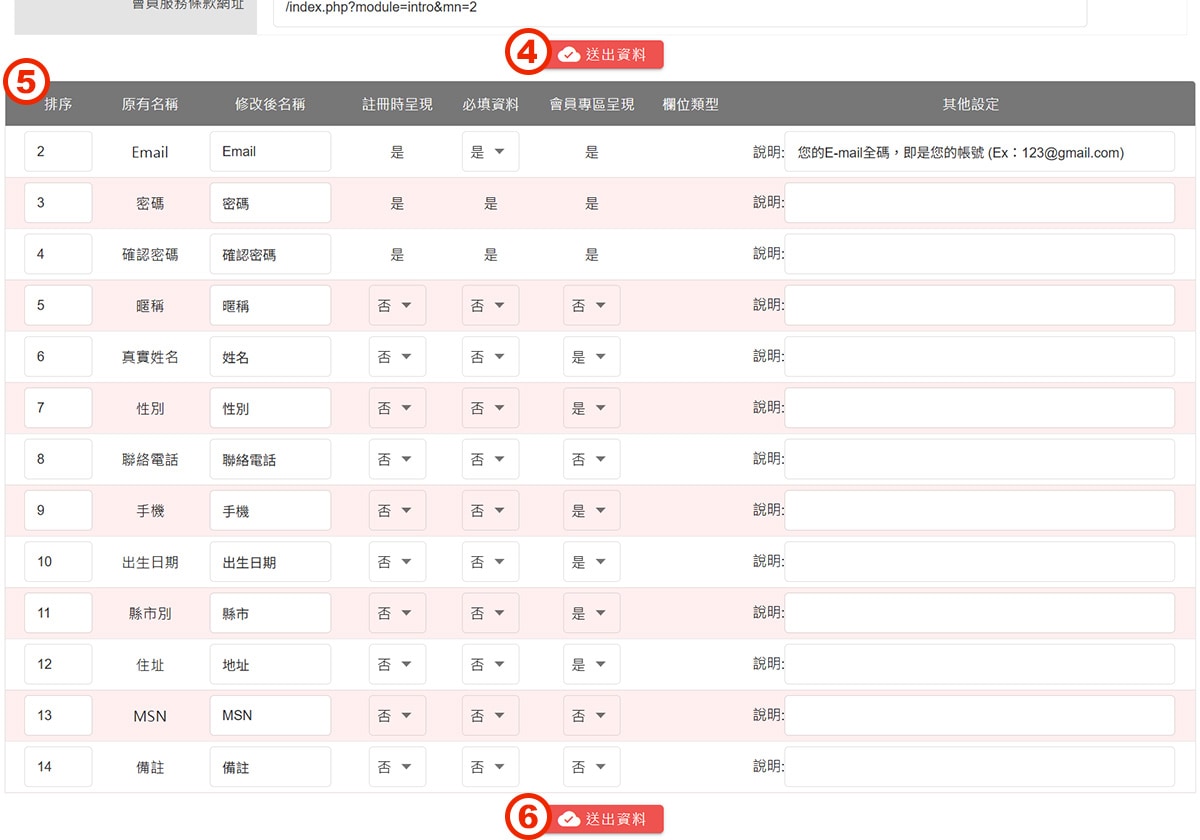This screenshot has height=840, width=1200.
Task: Open 真實姓名 row 會員專區呈現 dropdown
Action: [591, 357]
